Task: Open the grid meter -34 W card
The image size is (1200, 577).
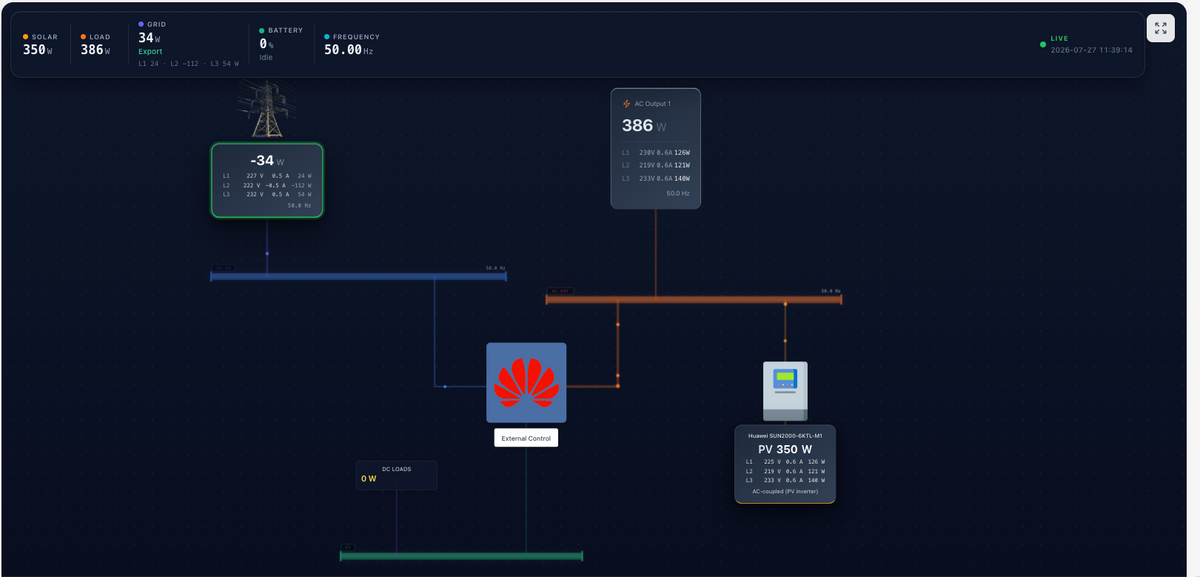Action: click(x=267, y=180)
